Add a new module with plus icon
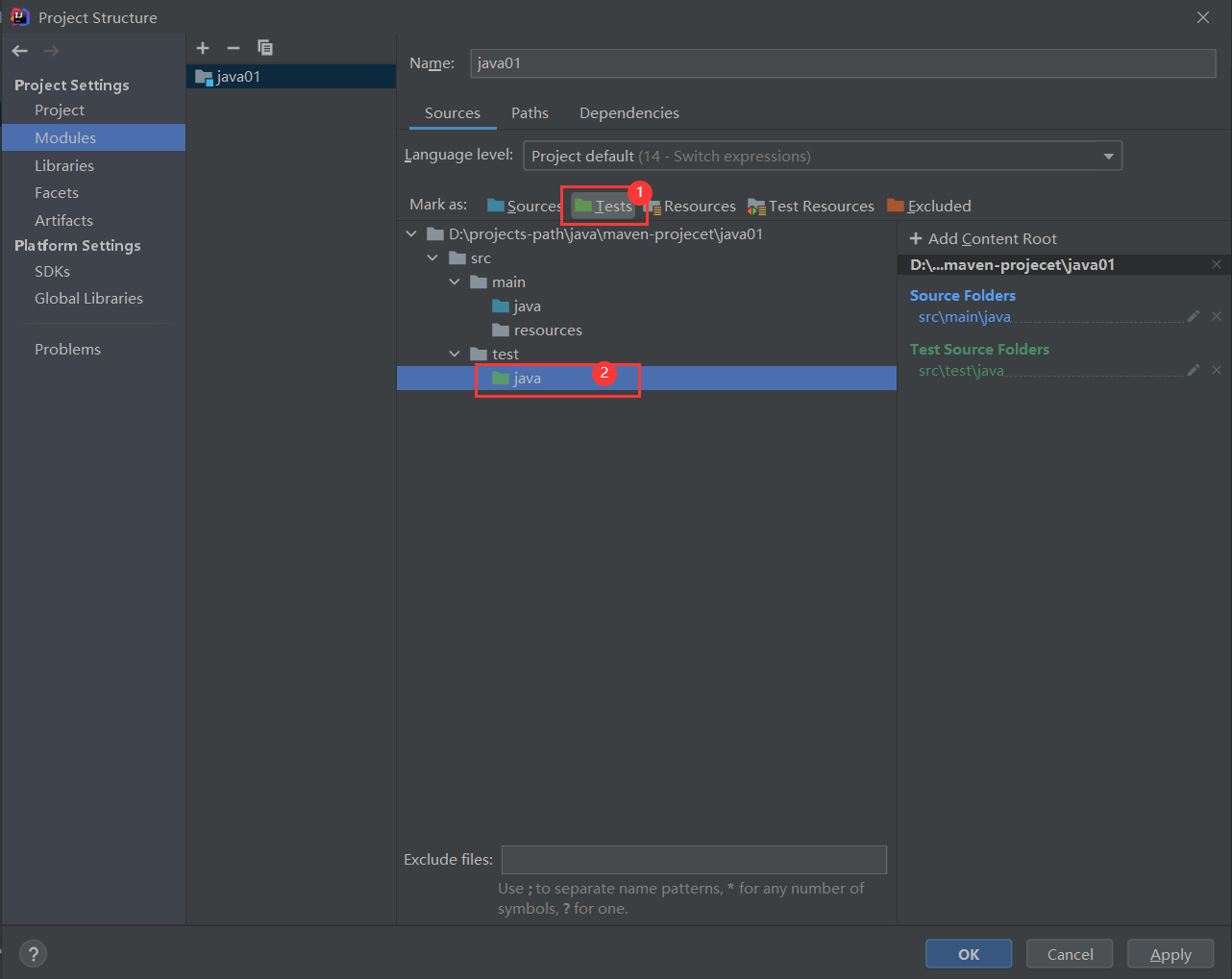 [203, 48]
